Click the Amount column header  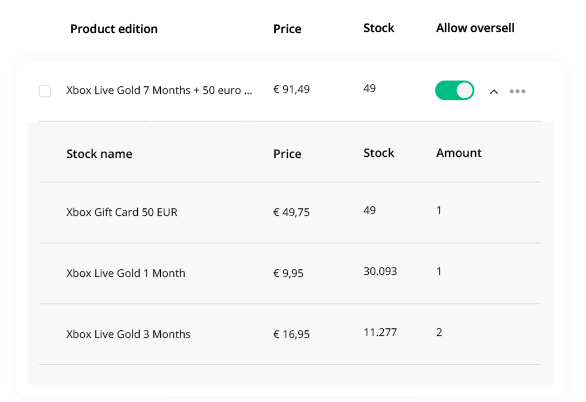tap(459, 153)
